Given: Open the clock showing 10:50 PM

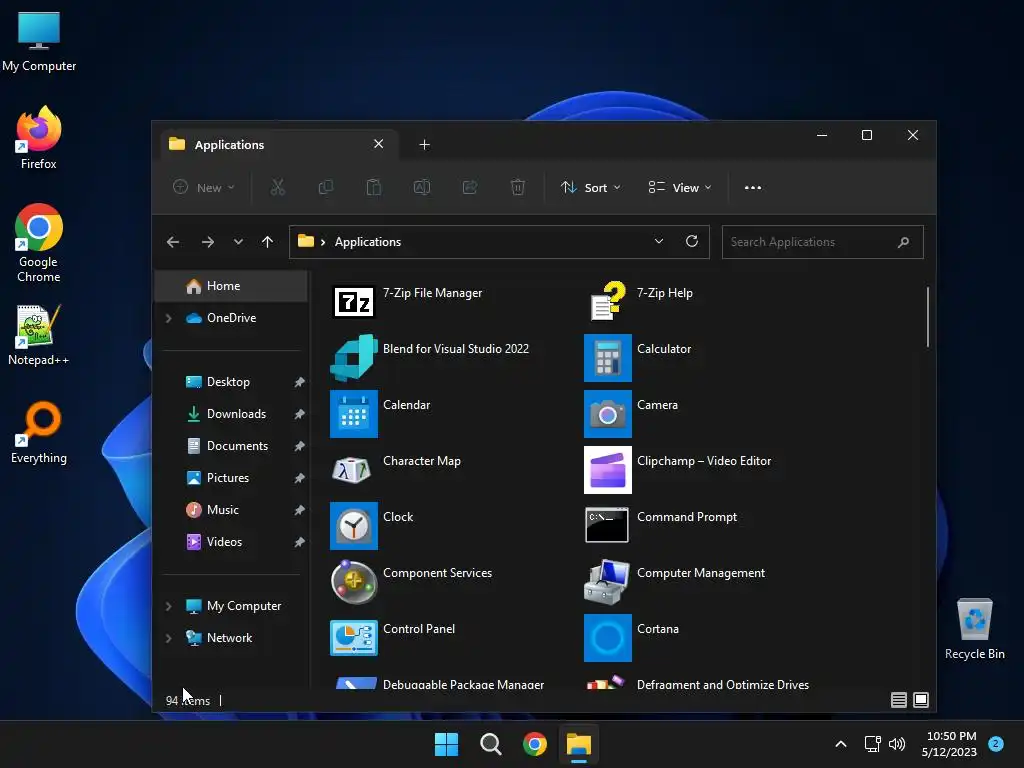Looking at the screenshot, I should [x=951, y=744].
